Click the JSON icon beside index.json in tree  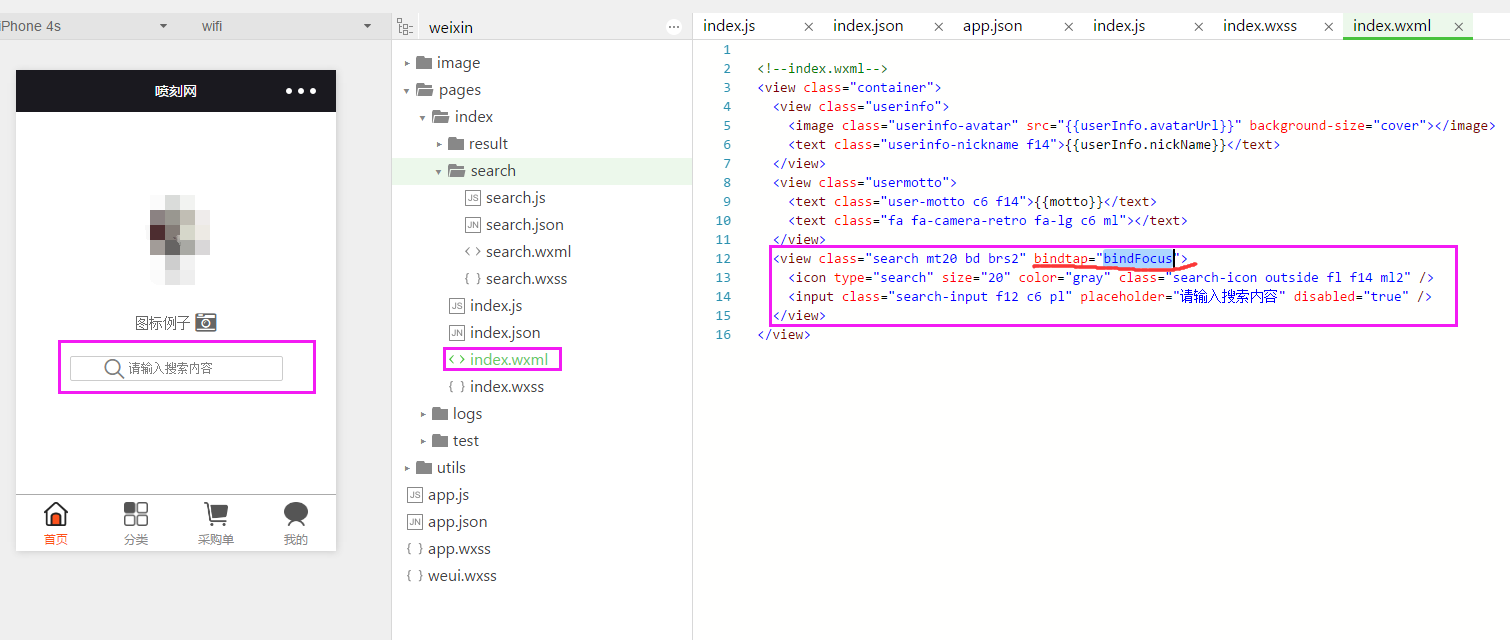pos(457,333)
